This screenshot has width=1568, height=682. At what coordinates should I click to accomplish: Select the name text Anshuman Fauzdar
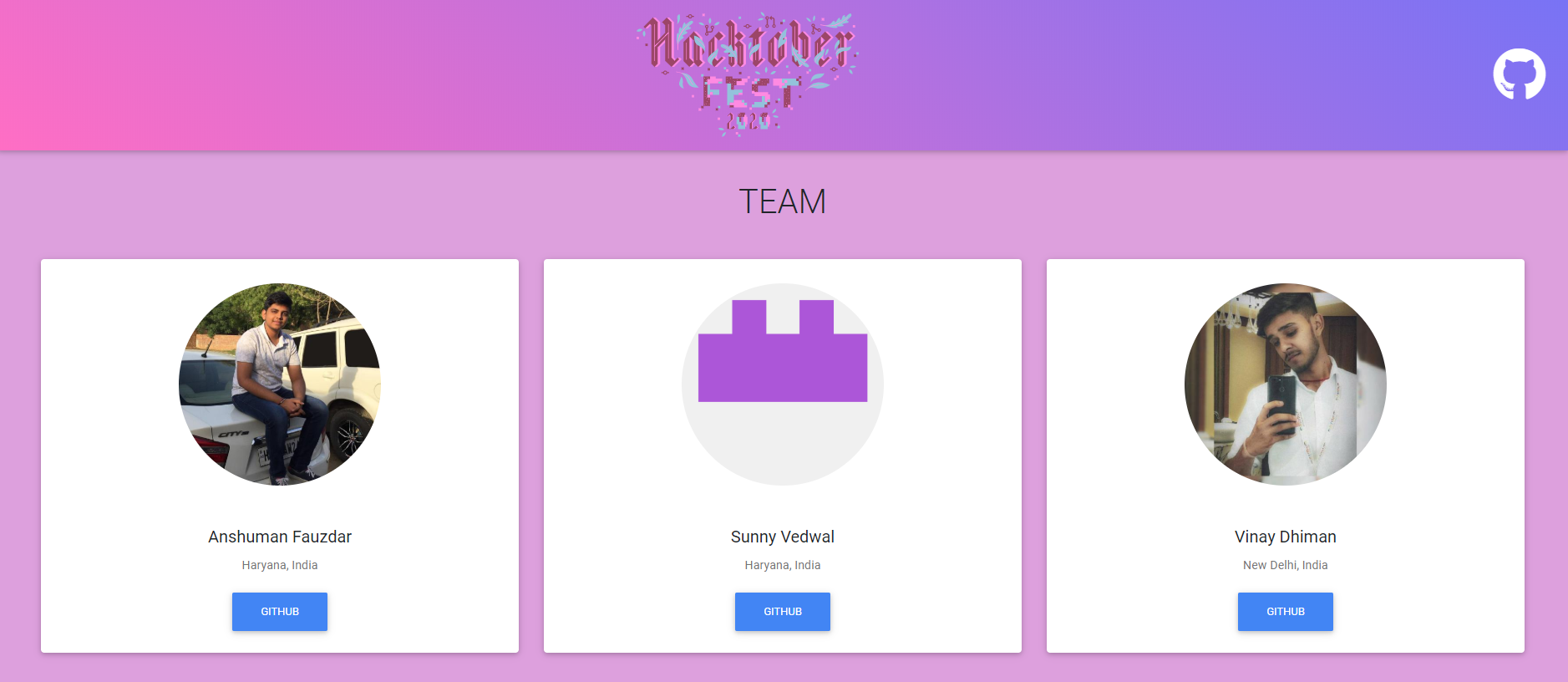pyautogui.click(x=280, y=537)
